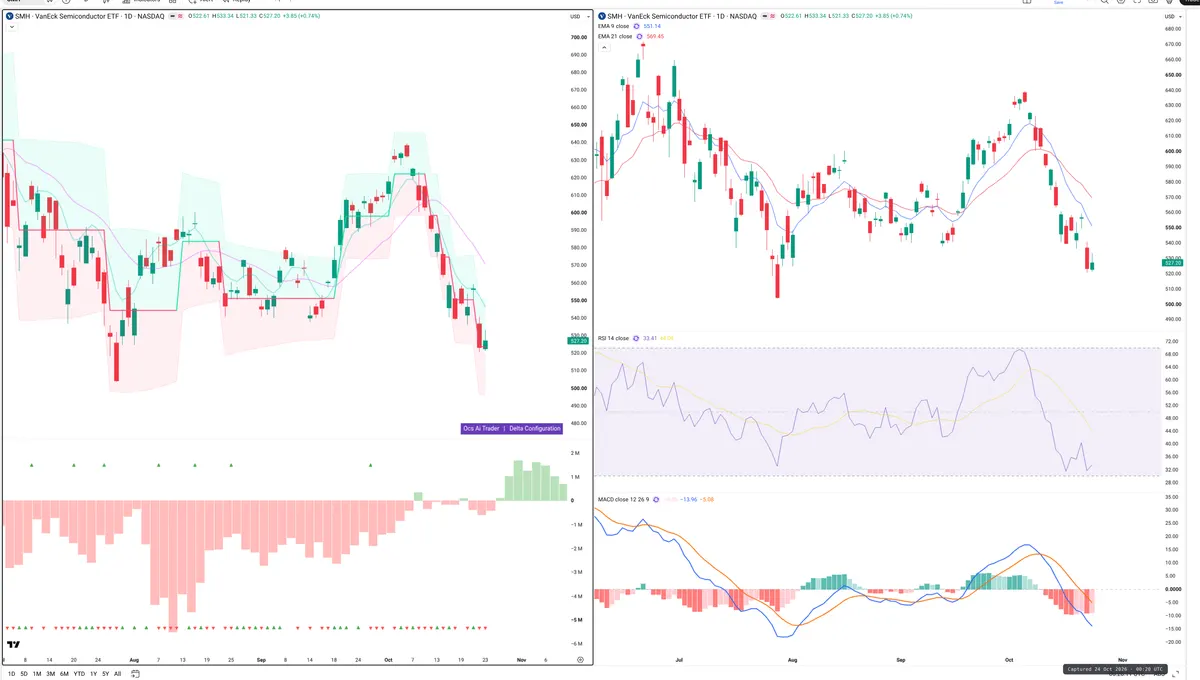Select the 5D time range
This screenshot has height=680, width=1200.
click(24, 674)
